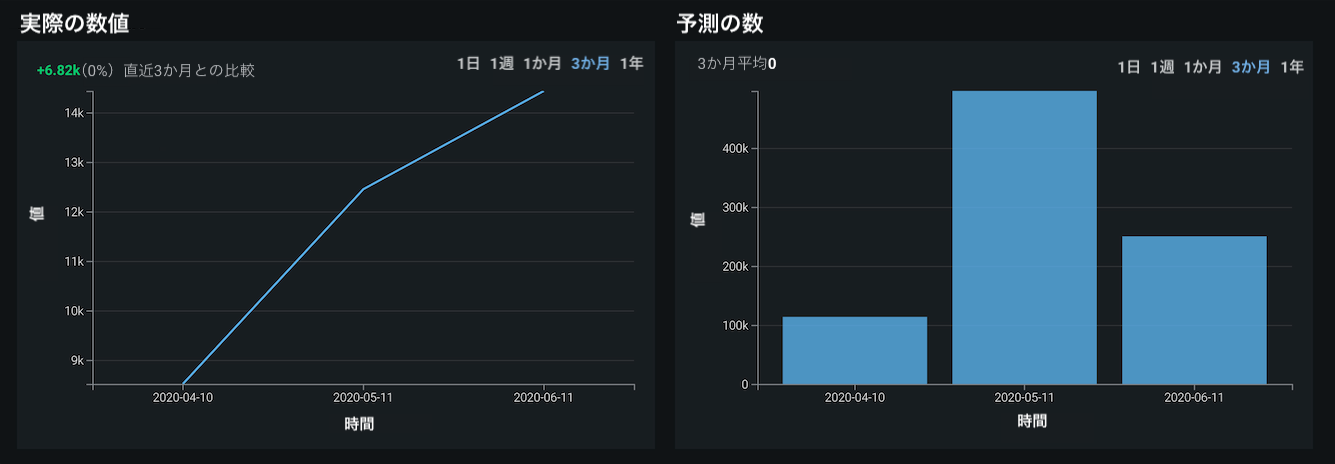Click the line's end point at 2020-06-11

click(543, 92)
